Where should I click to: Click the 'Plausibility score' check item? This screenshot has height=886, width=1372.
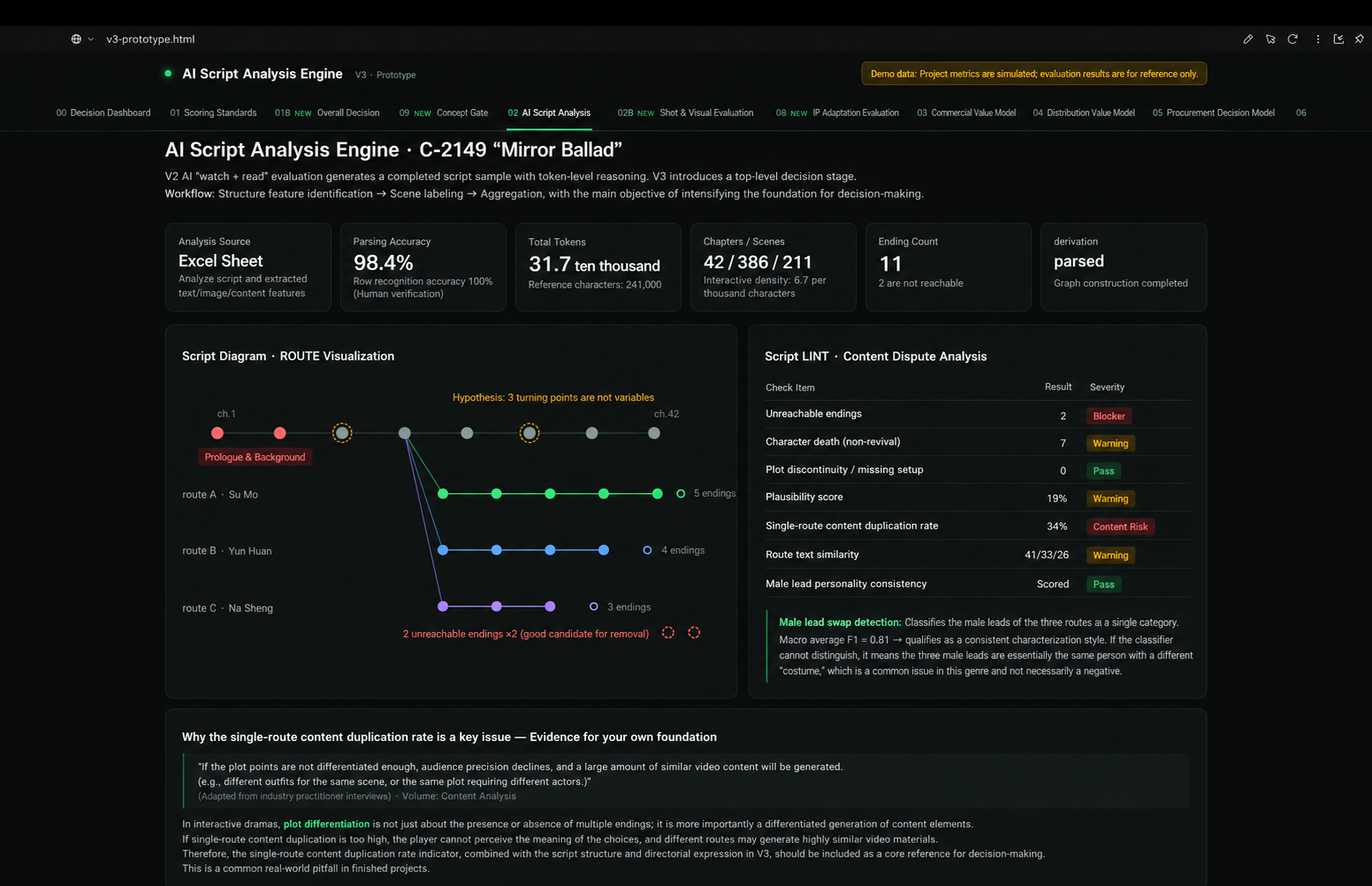(x=804, y=497)
